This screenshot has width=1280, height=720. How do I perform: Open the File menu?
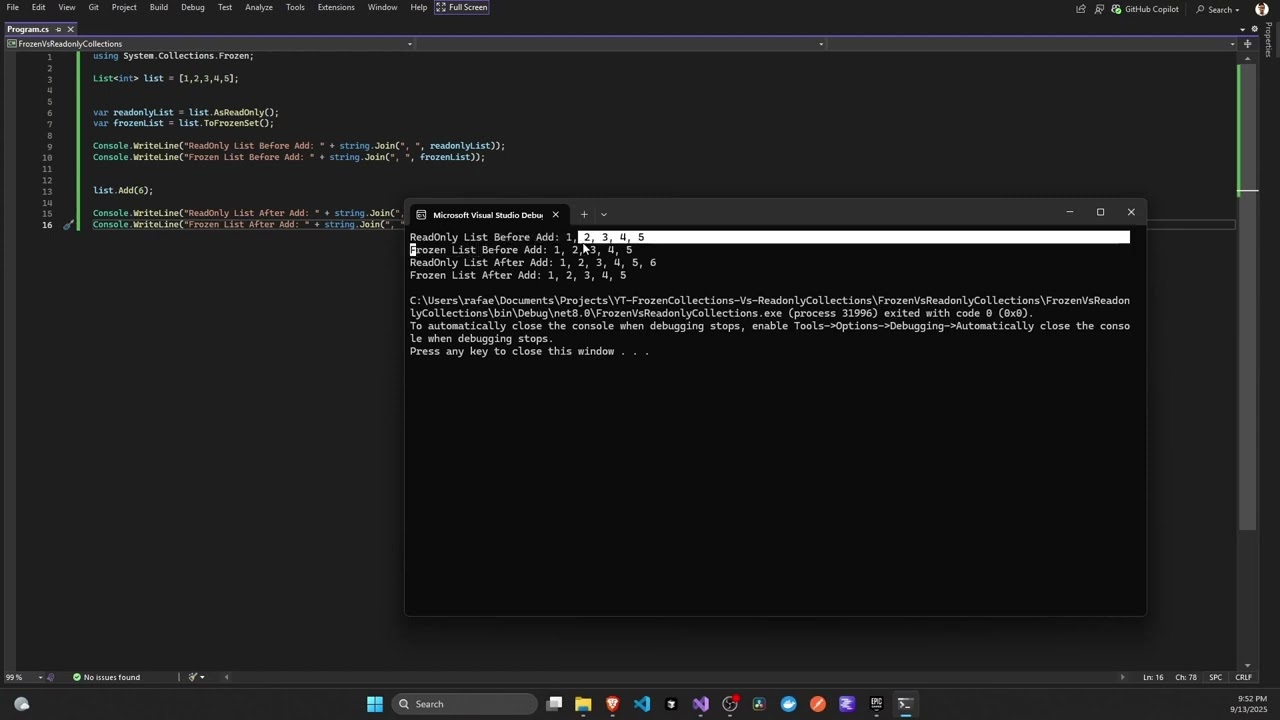coord(13,7)
